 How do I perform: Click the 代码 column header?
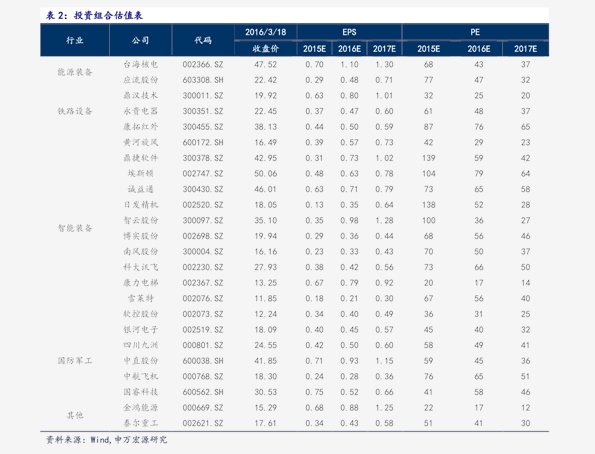click(203, 40)
